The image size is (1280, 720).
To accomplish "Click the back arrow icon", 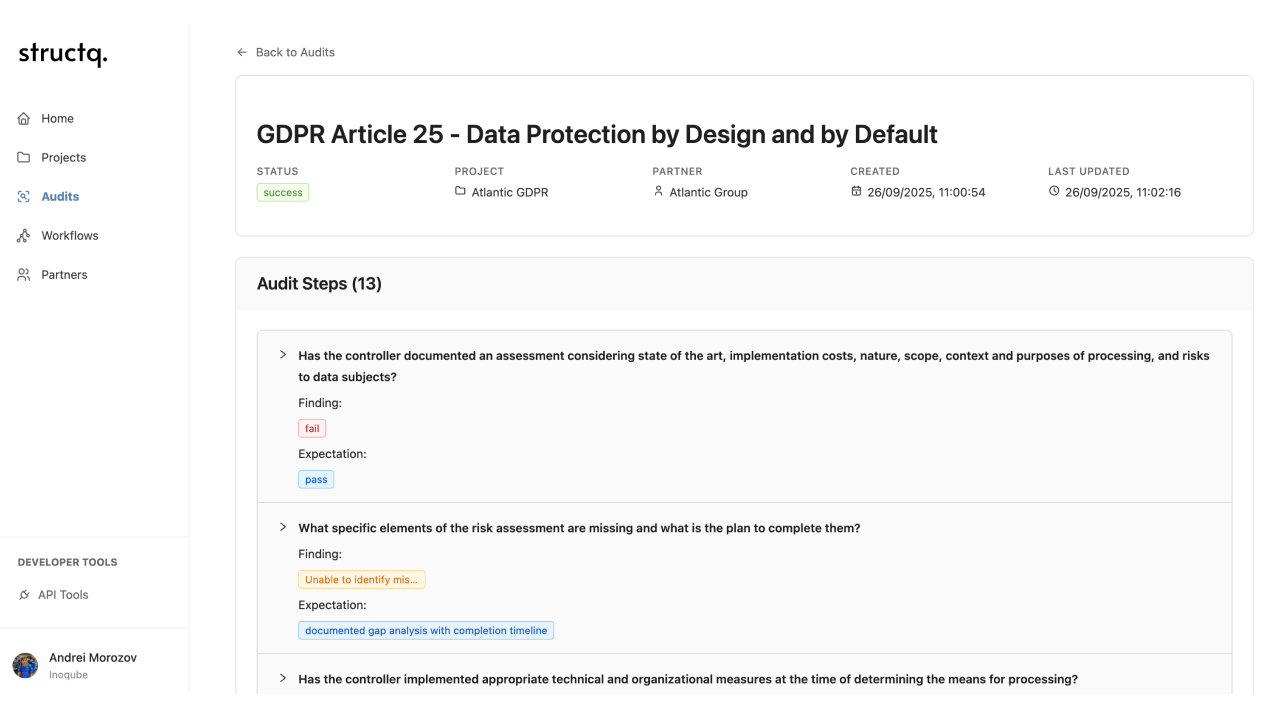I will pos(242,52).
